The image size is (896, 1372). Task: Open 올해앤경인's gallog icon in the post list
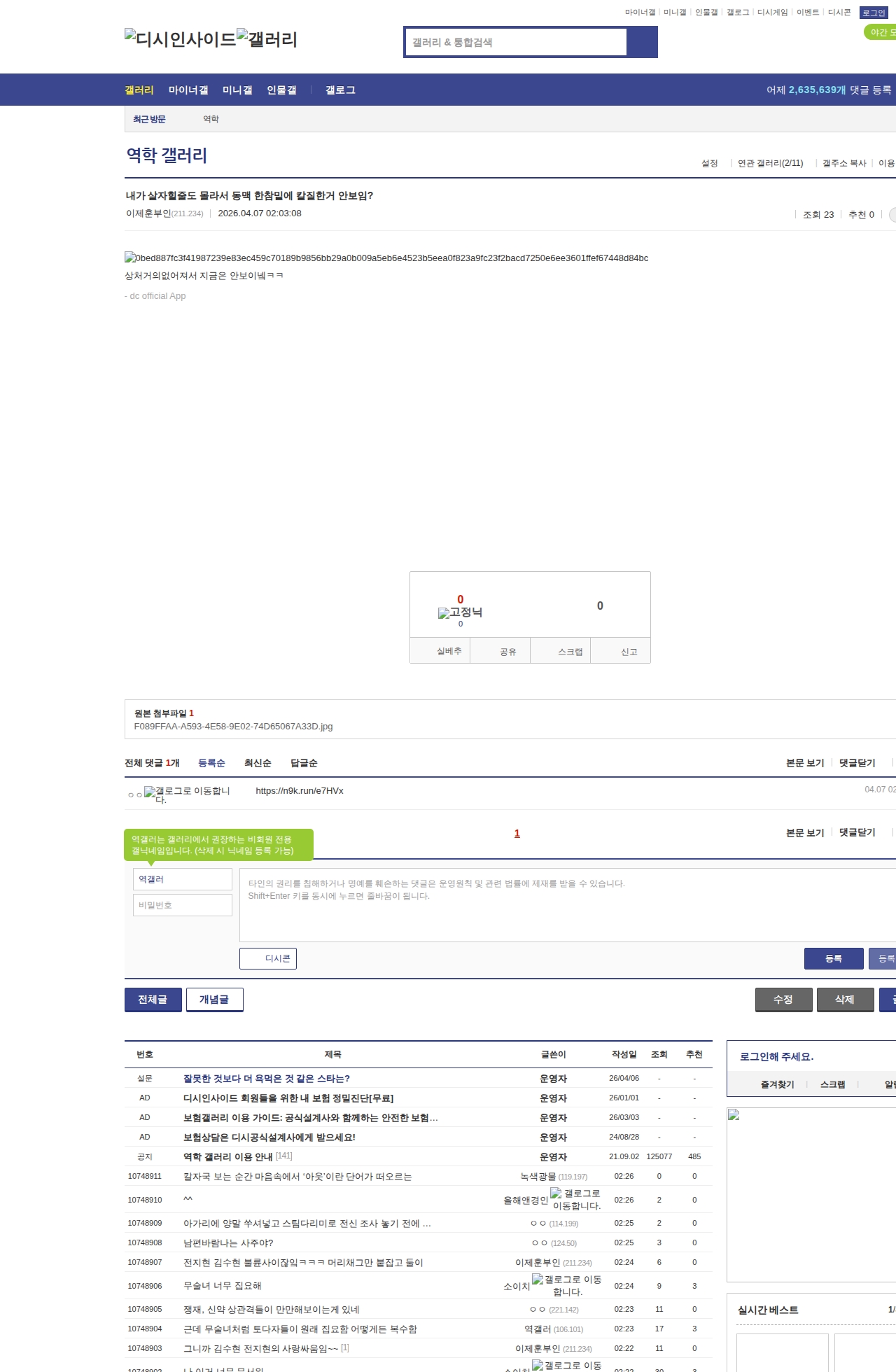575,1199
